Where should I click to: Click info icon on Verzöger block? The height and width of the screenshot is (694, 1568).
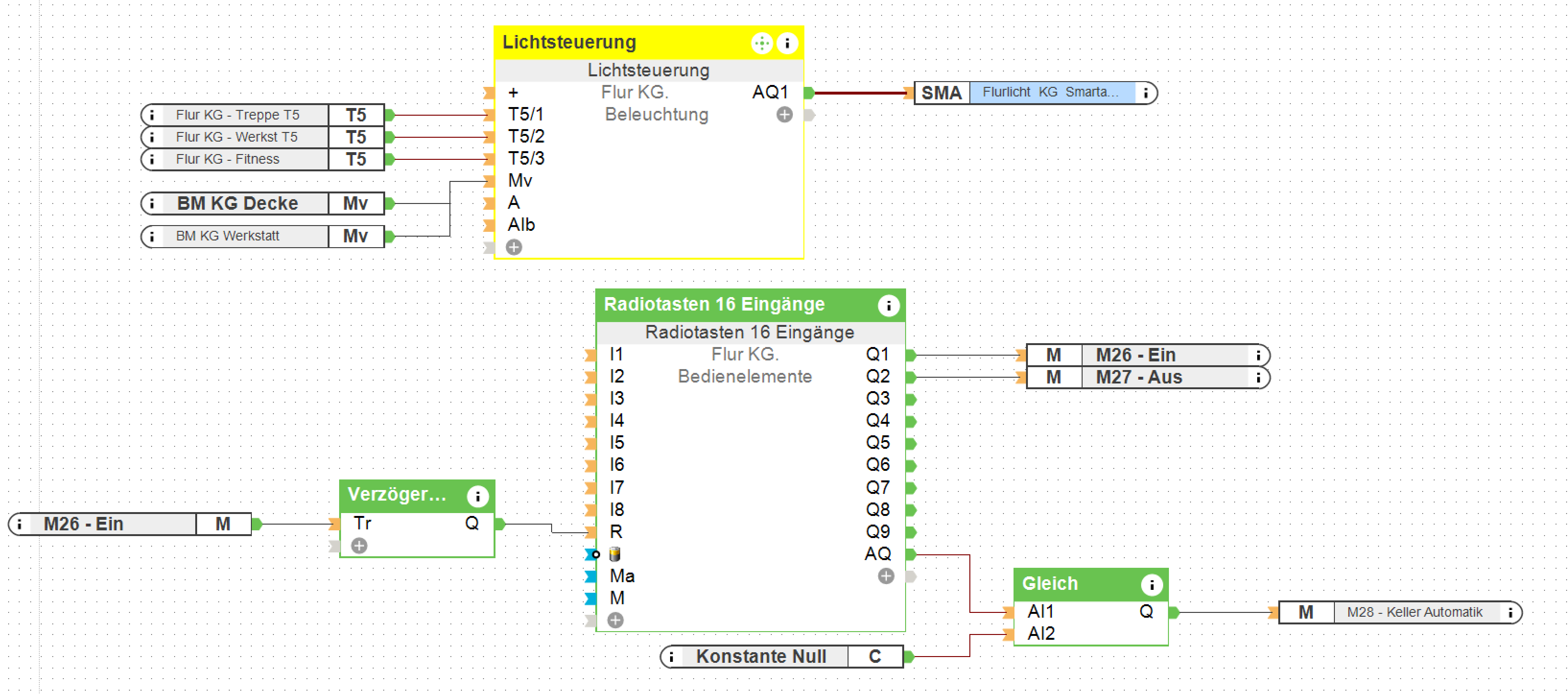(477, 496)
